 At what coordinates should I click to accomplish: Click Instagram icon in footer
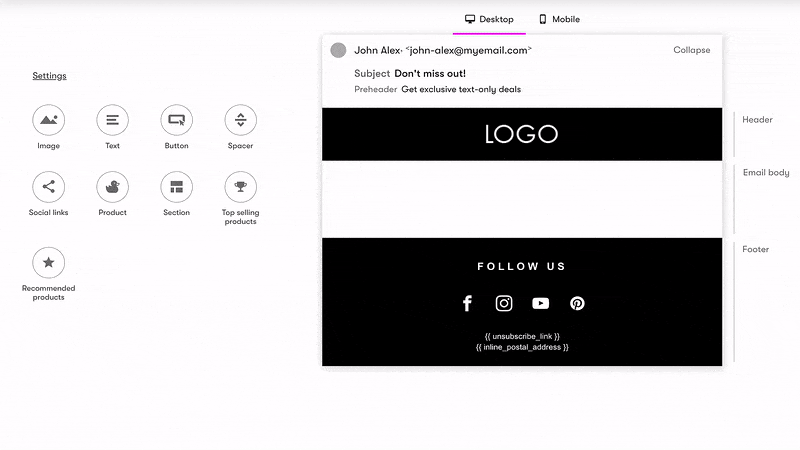504,303
